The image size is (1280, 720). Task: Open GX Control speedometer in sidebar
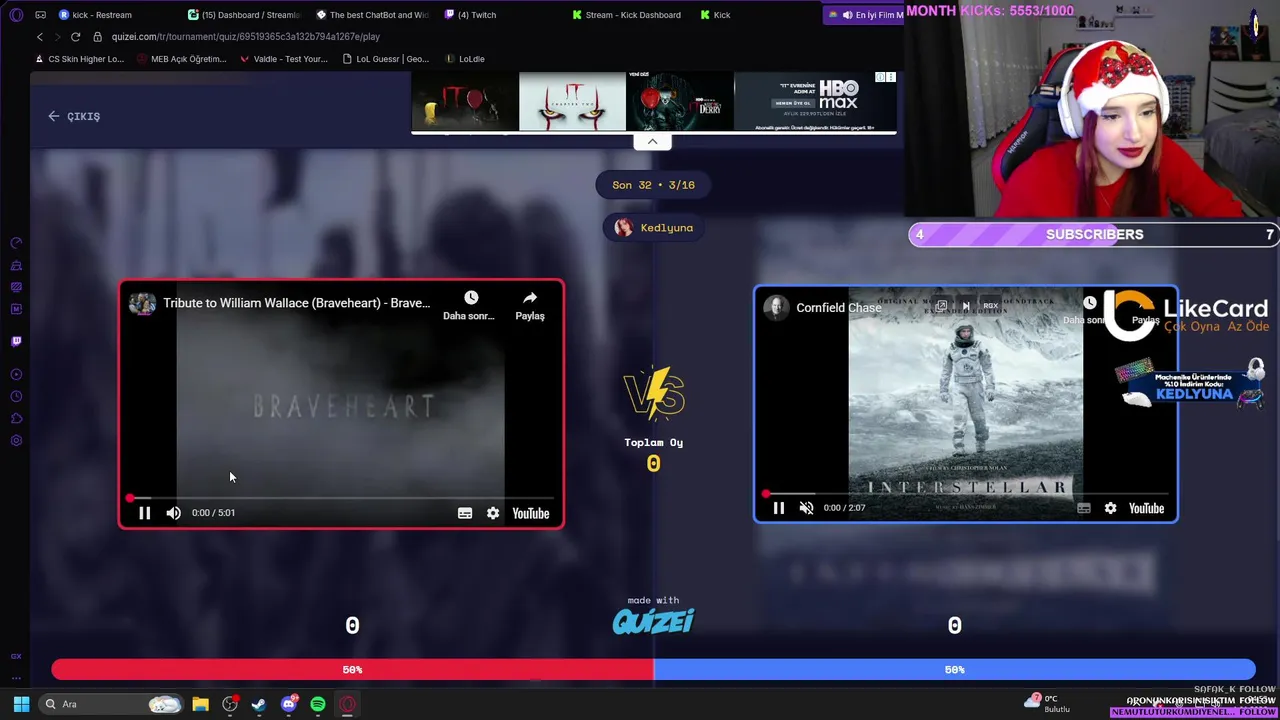[x=16, y=243]
